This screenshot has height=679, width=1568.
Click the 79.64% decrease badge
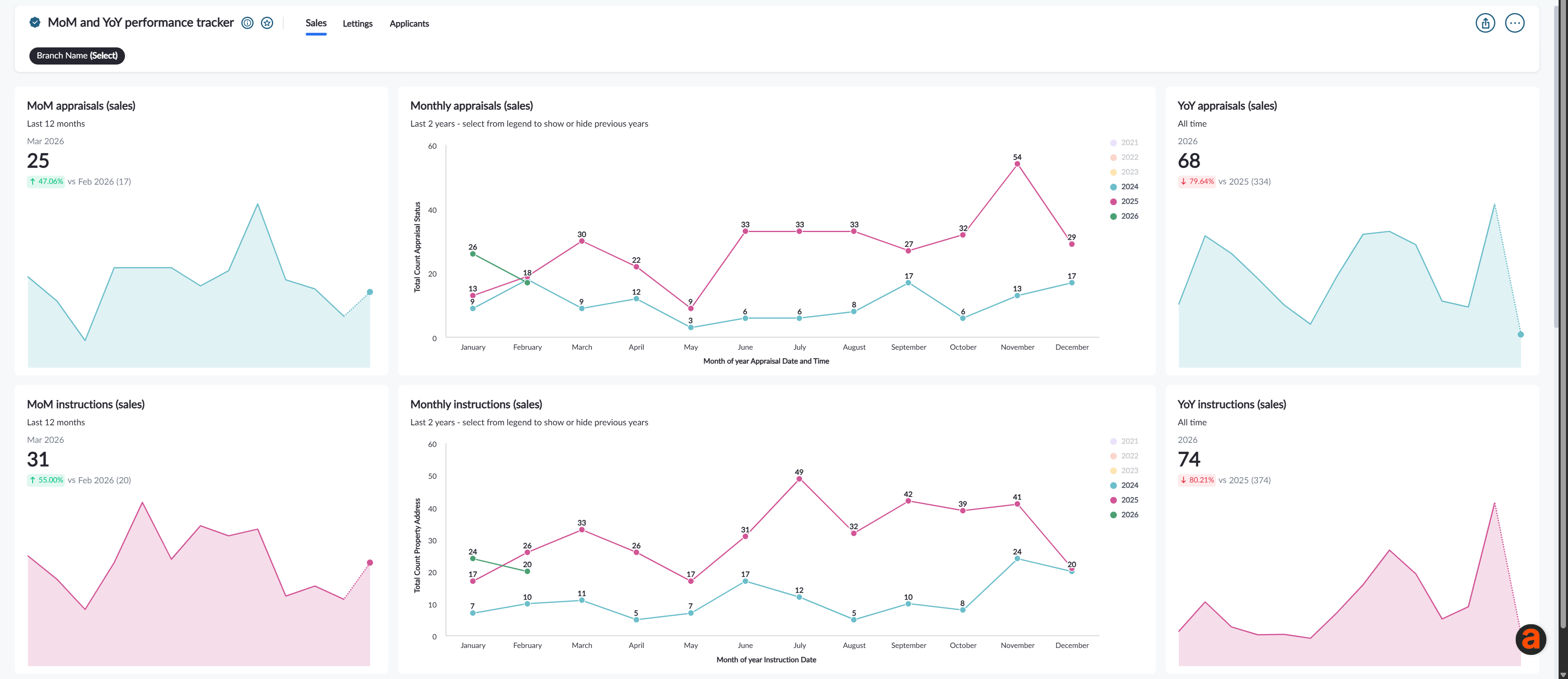click(x=1197, y=181)
